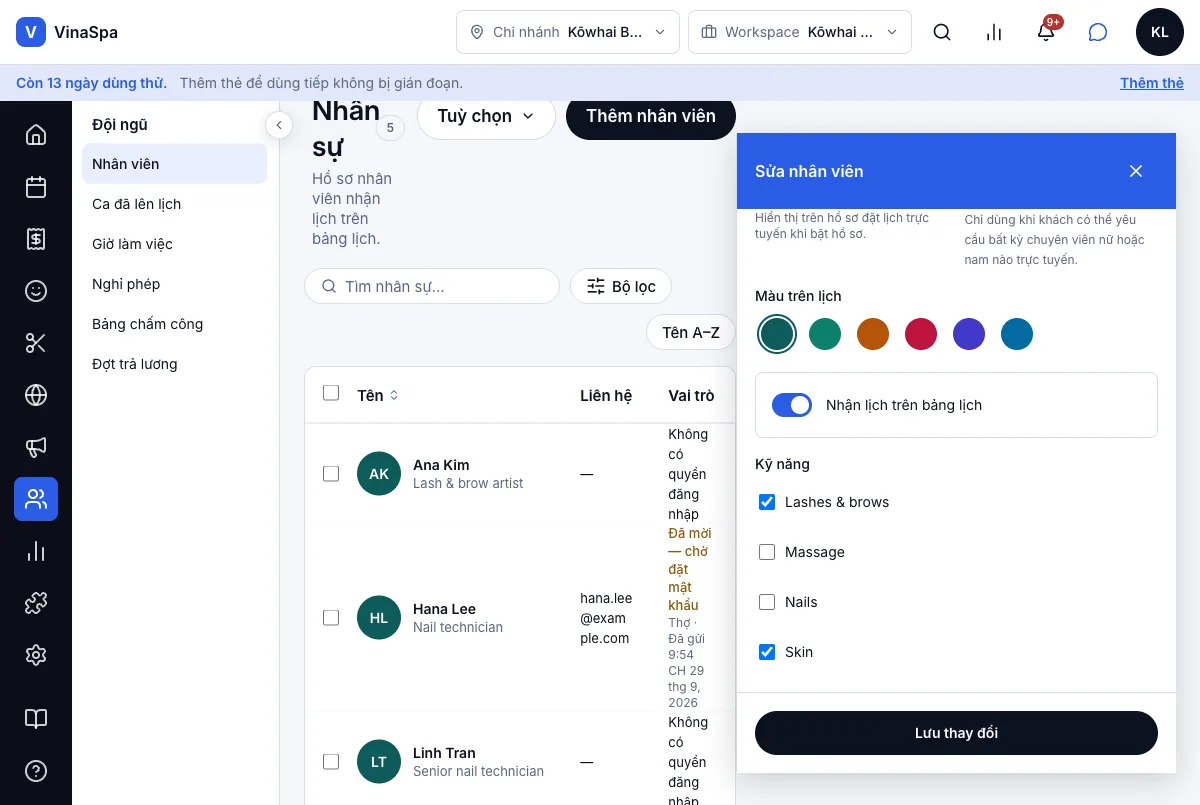
Task: Open the bar chart reports icon in the sidebar
Action: [x=36, y=551]
